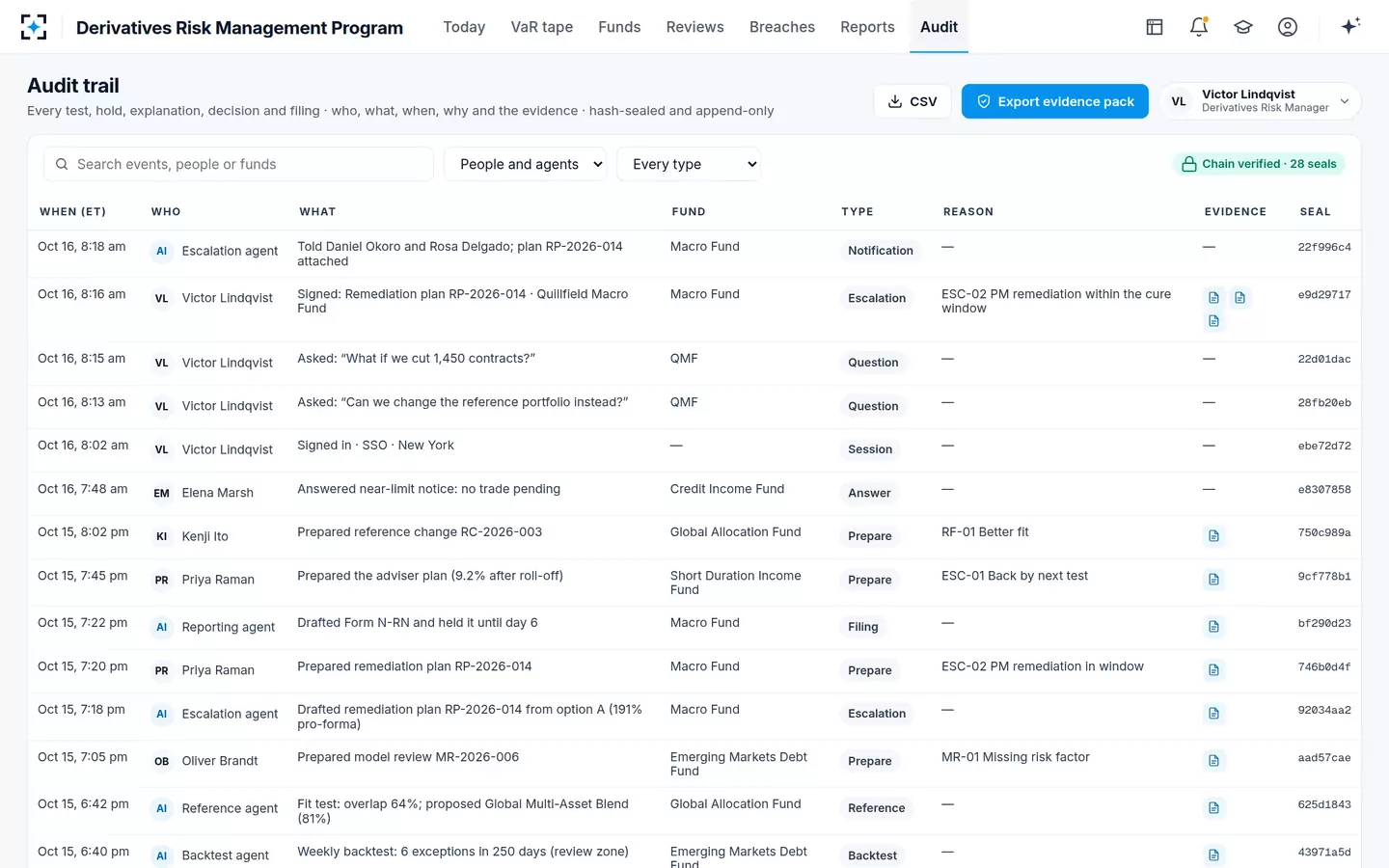
Task: Open evidence for the Weekly backtest row
Action: point(1214,855)
